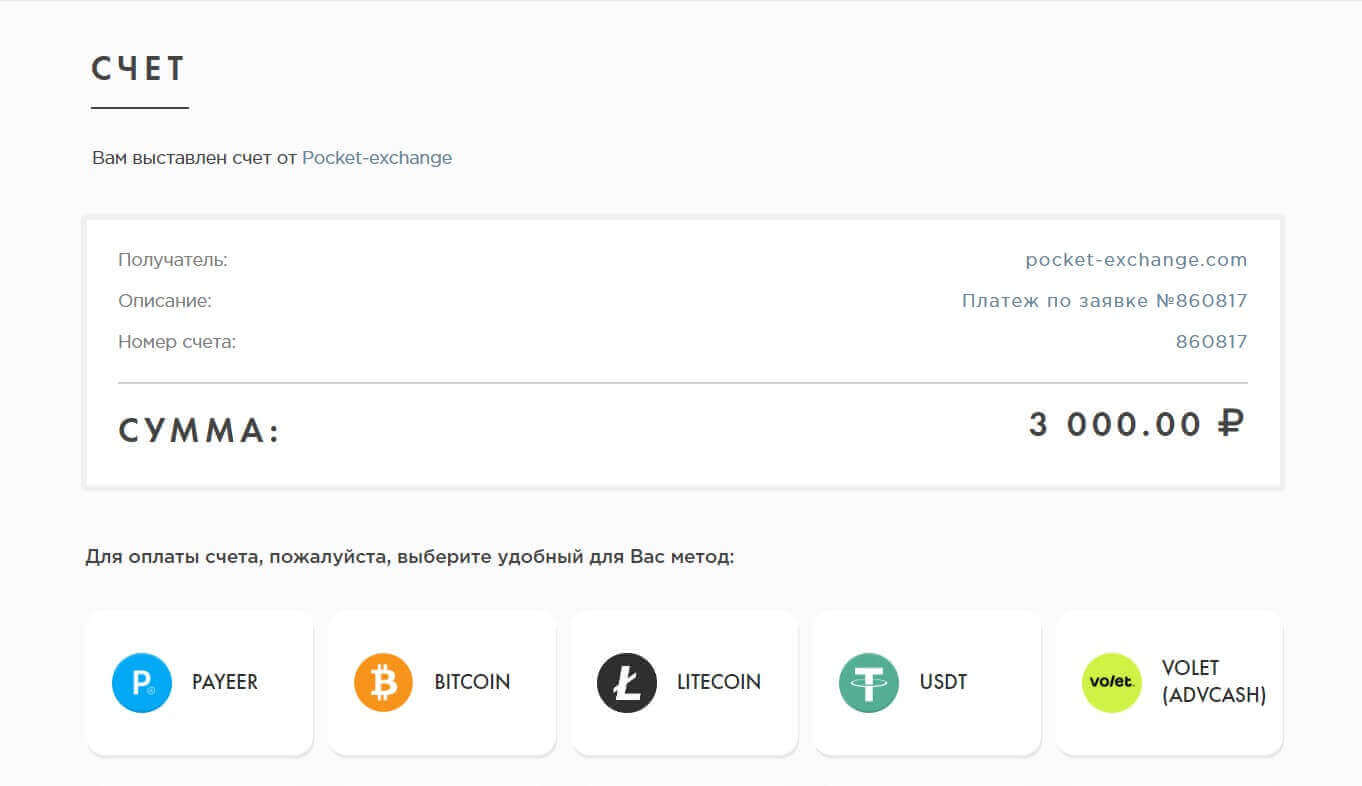
Task: Click the green Tether USDT logo icon
Action: [x=868, y=683]
